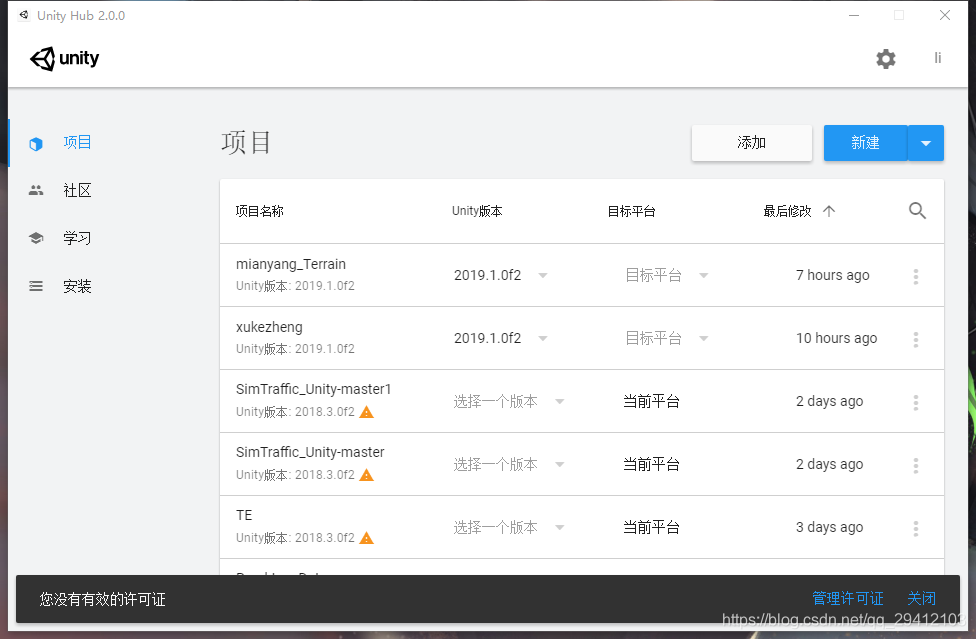Sort by the 最后修改 column header
The height and width of the screenshot is (639, 976).
(787, 211)
